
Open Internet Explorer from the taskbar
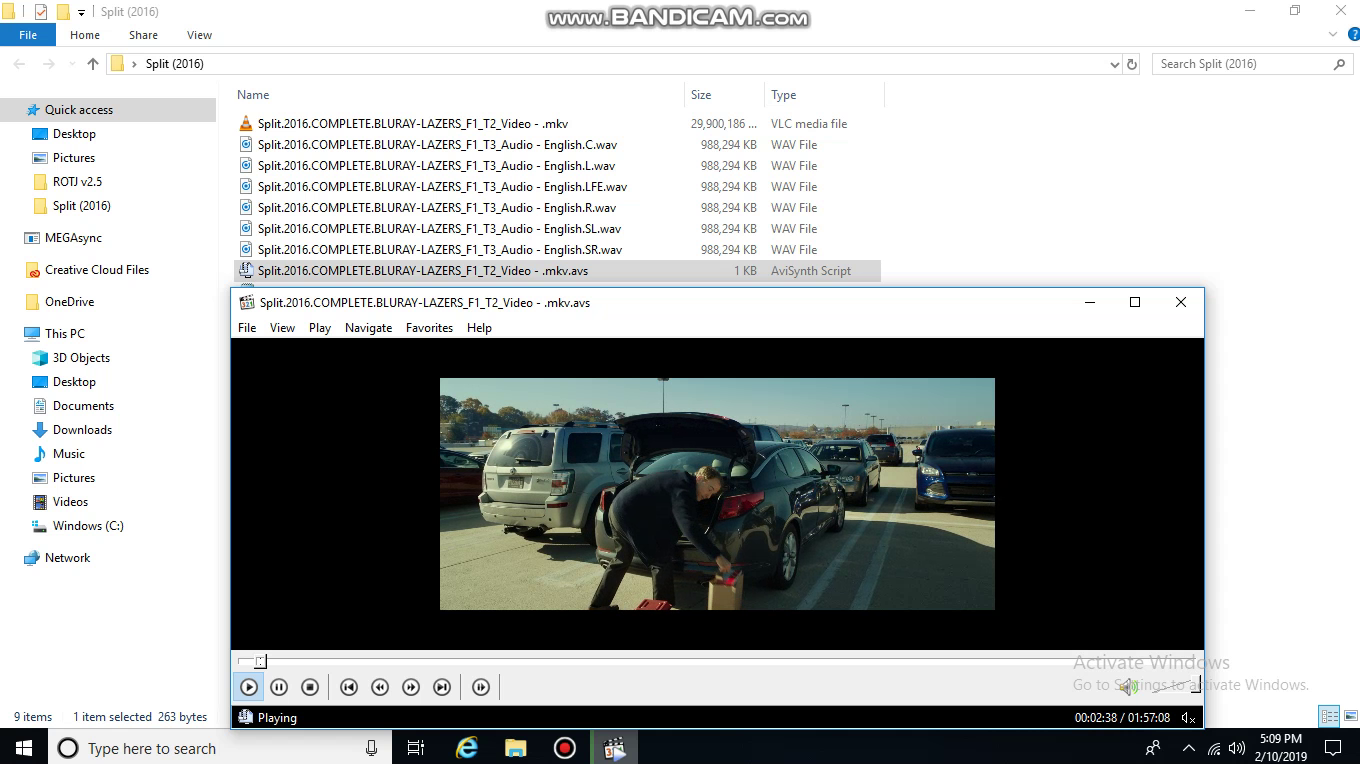tap(467, 748)
